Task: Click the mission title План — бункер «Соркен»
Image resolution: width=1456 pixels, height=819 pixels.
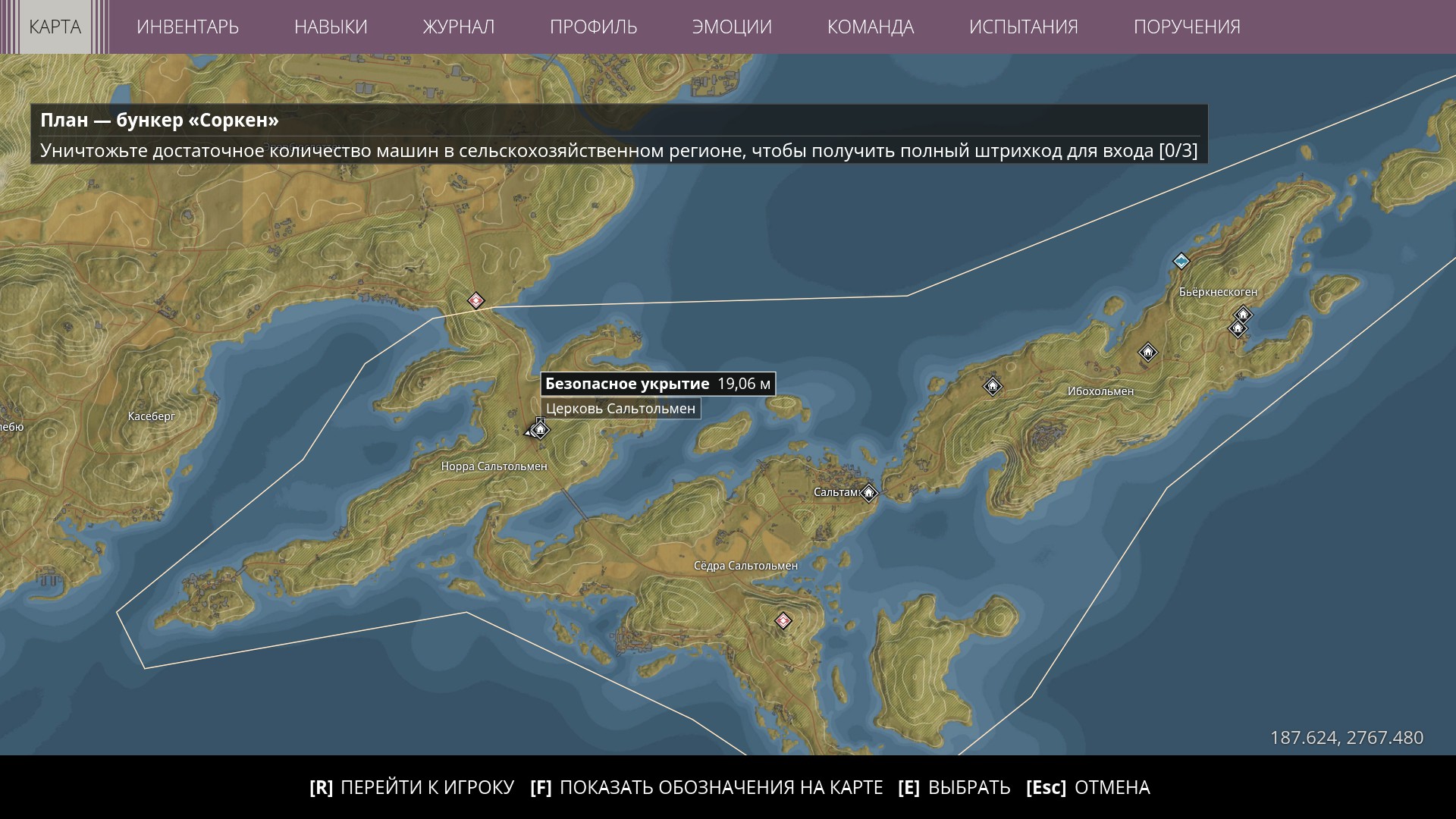Action: coord(159,121)
